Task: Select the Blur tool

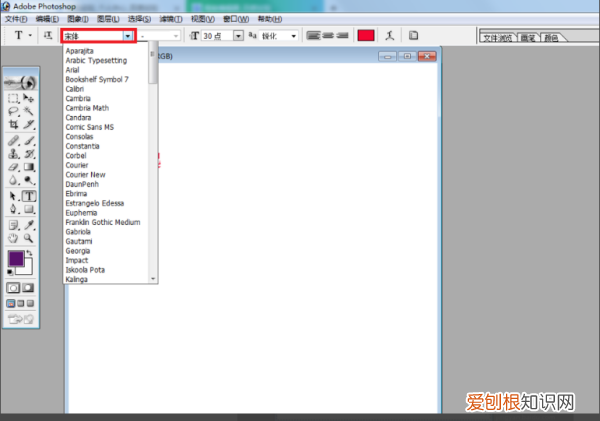Action: point(13,180)
